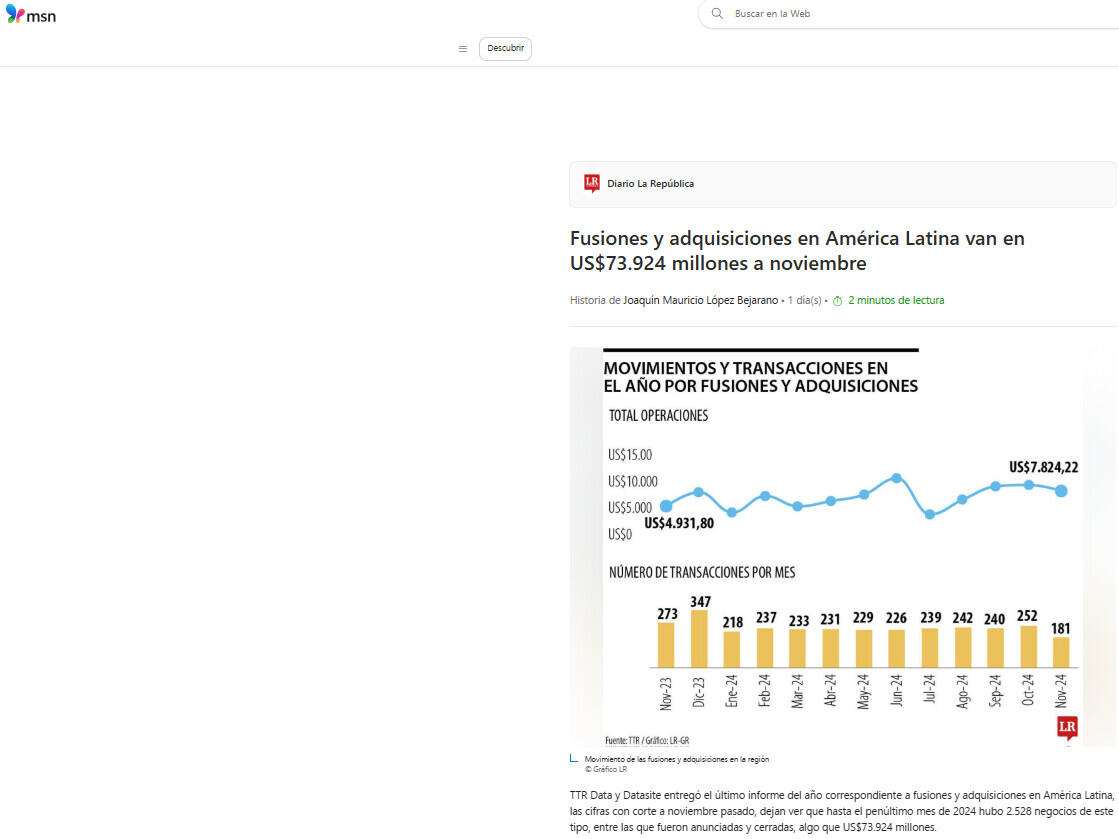Image resolution: width=1119 pixels, height=839 pixels.
Task: Click the Diario La República logo icon
Action: (x=592, y=183)
